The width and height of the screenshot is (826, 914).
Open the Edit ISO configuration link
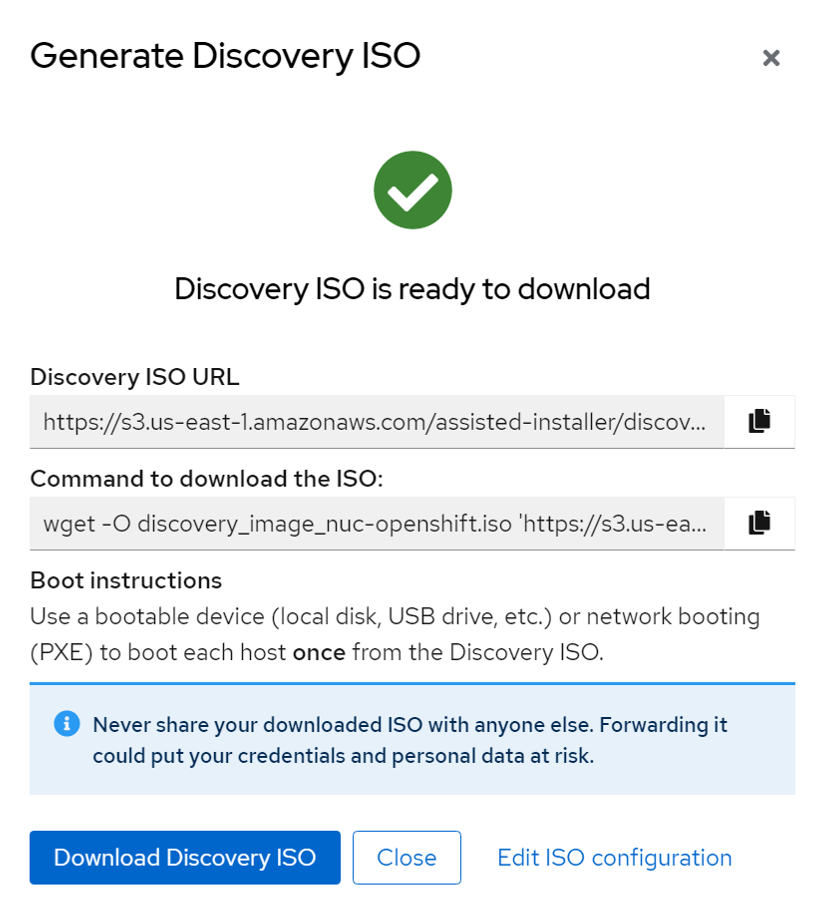click(x=614, y=858)
